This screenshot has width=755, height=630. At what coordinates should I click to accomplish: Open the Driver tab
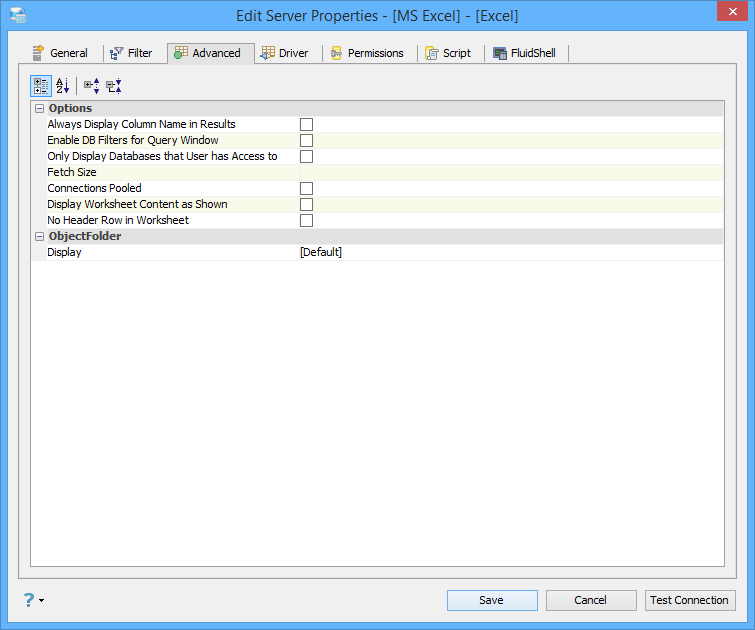click(x=284, y=53)
